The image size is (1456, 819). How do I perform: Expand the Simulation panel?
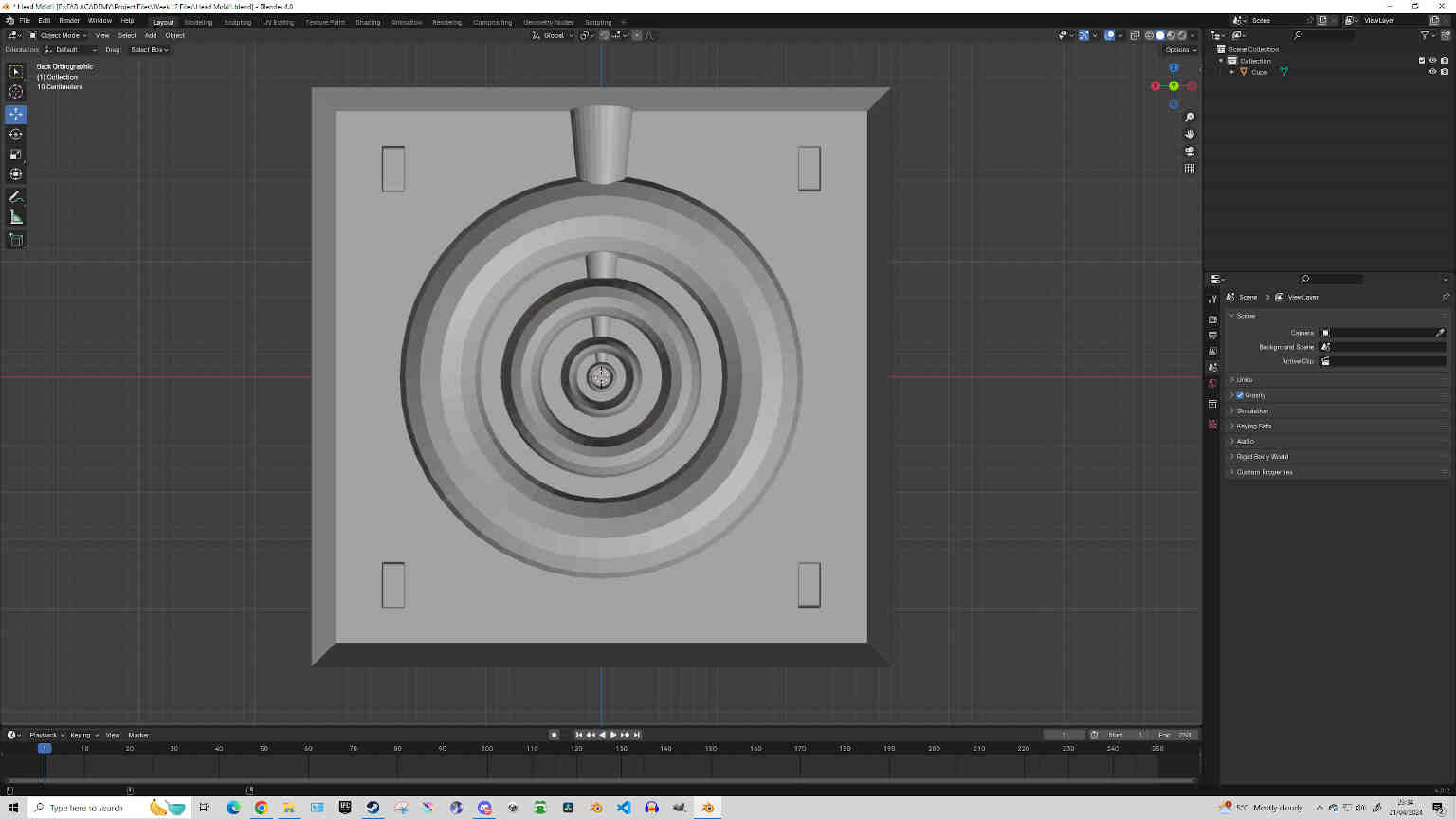[1337, 410]
